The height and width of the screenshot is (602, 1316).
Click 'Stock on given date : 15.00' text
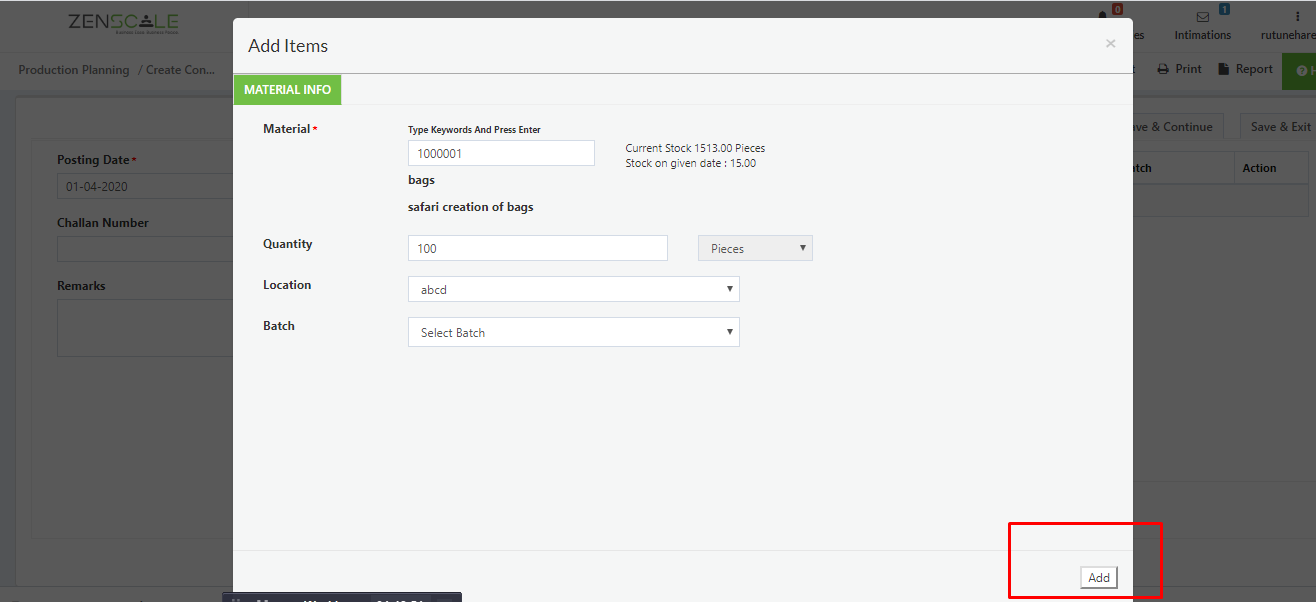(x=690, y=163)
